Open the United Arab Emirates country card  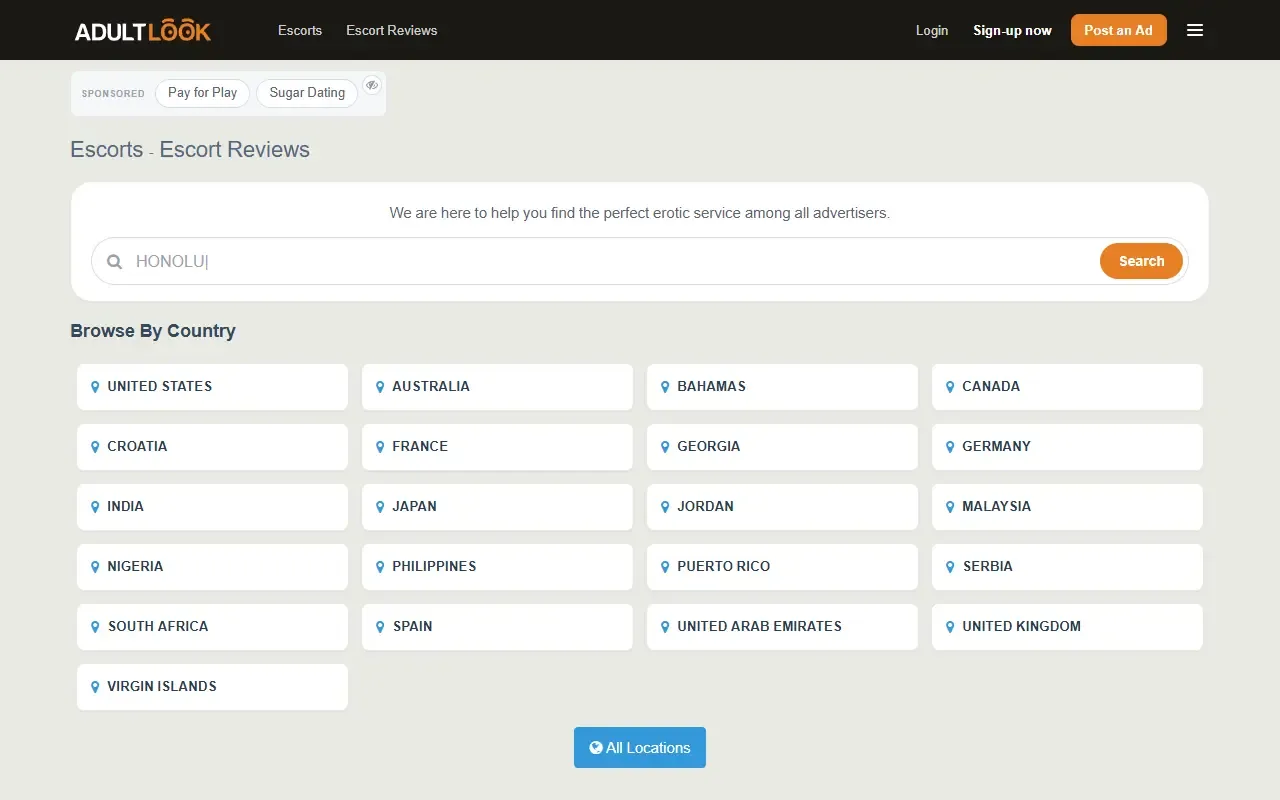click(782, 627)
